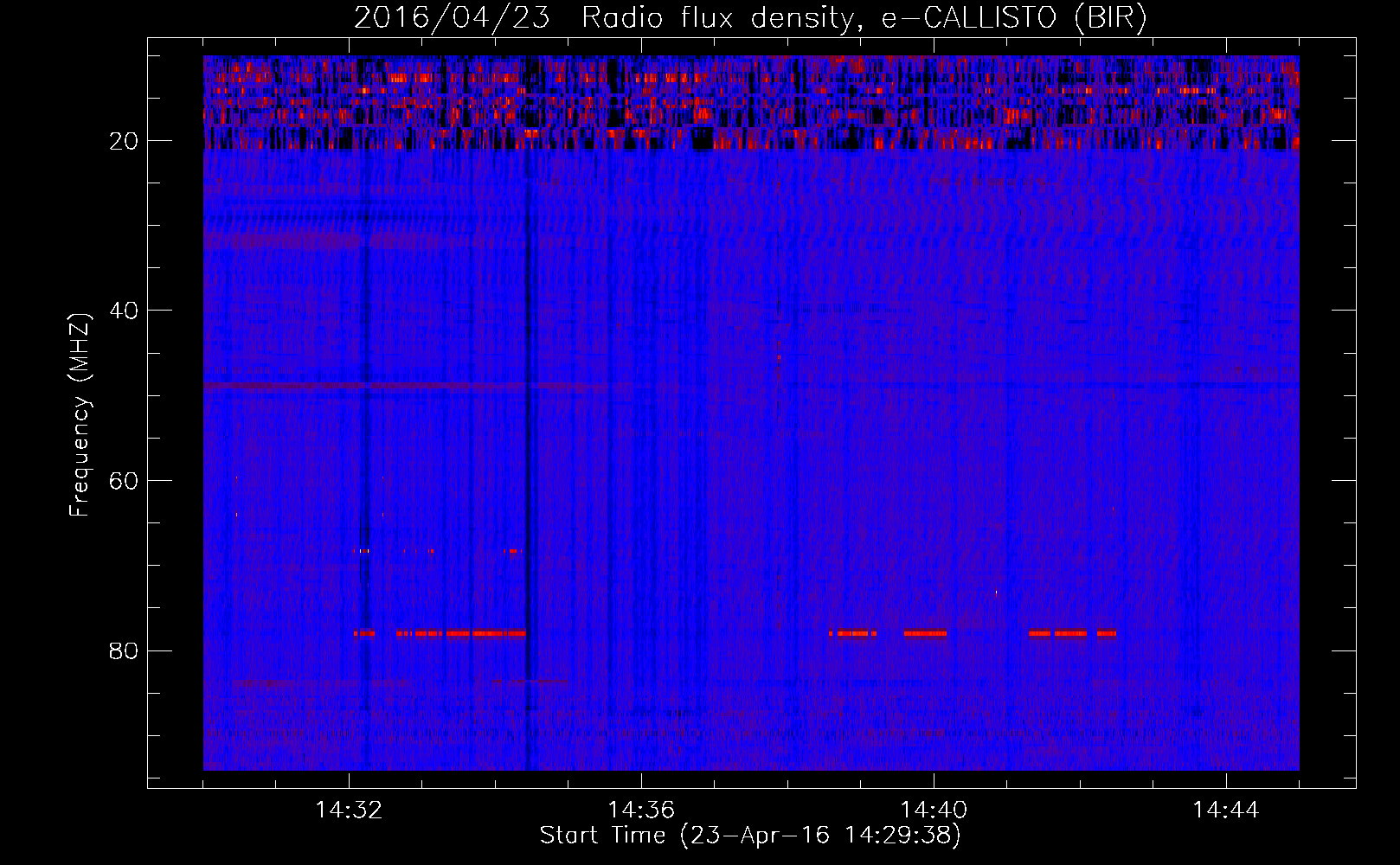Click the 'Start Time (23-Apr-16 14:29:38)' label
Image resolution: width=1400 pixels, height=865 pixels.
pyautogui.click(x=750, y=836)
